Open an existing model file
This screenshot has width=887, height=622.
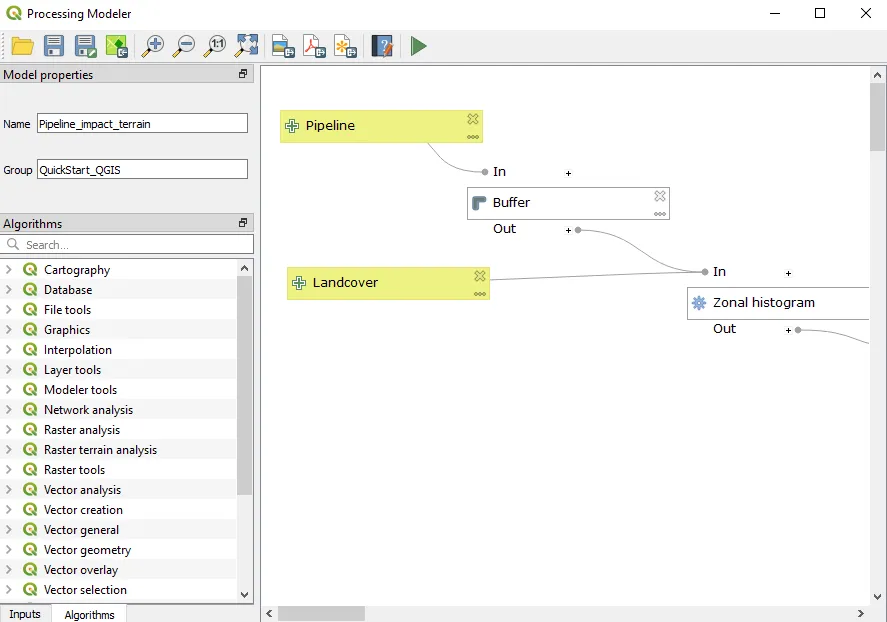[x=22, y=46]
